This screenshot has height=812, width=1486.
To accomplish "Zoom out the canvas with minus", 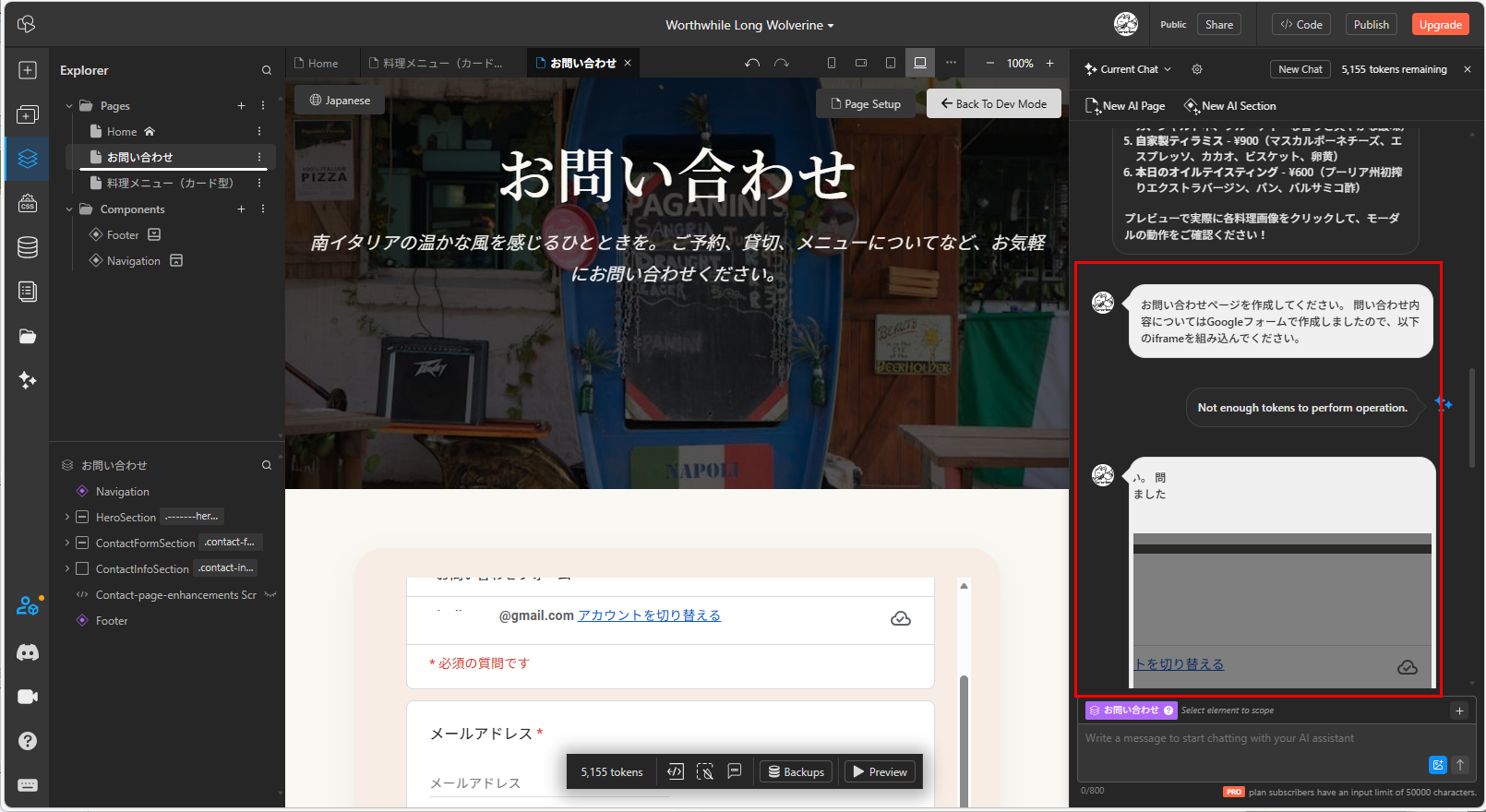I will (x=990, y=63).
